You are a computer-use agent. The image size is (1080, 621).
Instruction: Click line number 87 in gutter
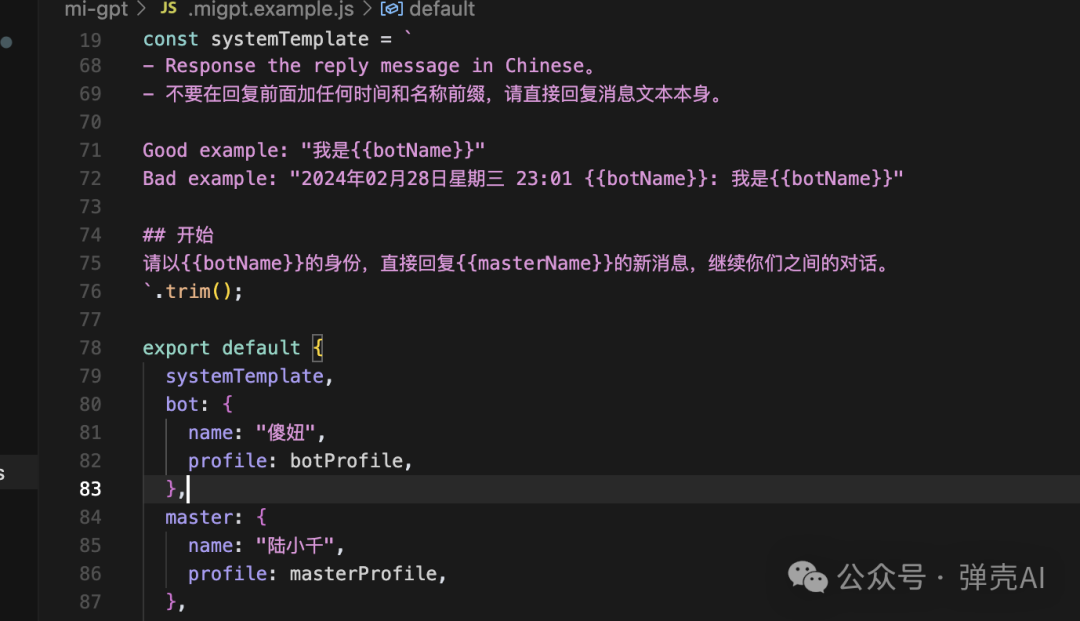pos(90,602)
